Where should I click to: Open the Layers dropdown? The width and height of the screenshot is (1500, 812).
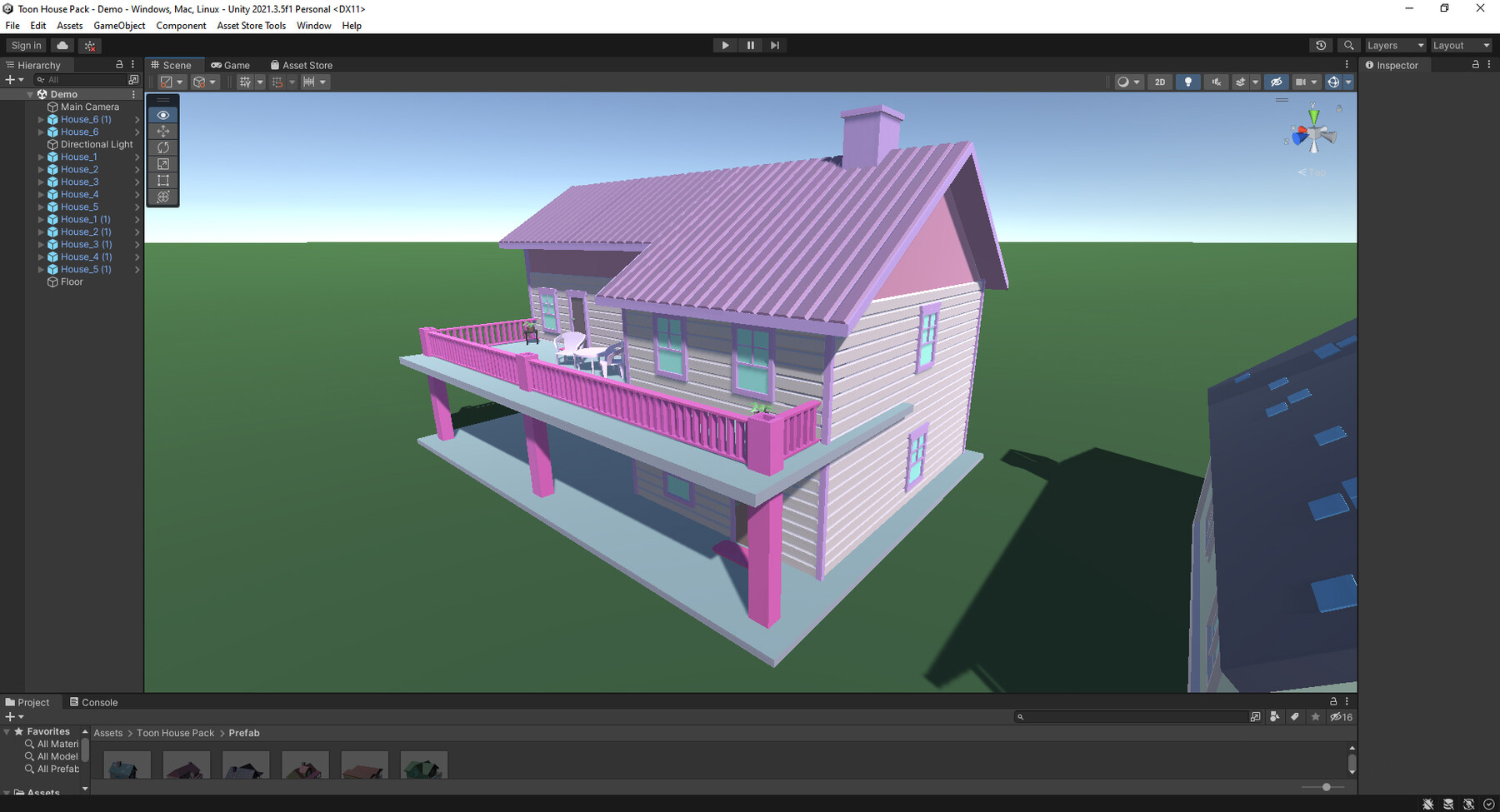pos(1394,45)
